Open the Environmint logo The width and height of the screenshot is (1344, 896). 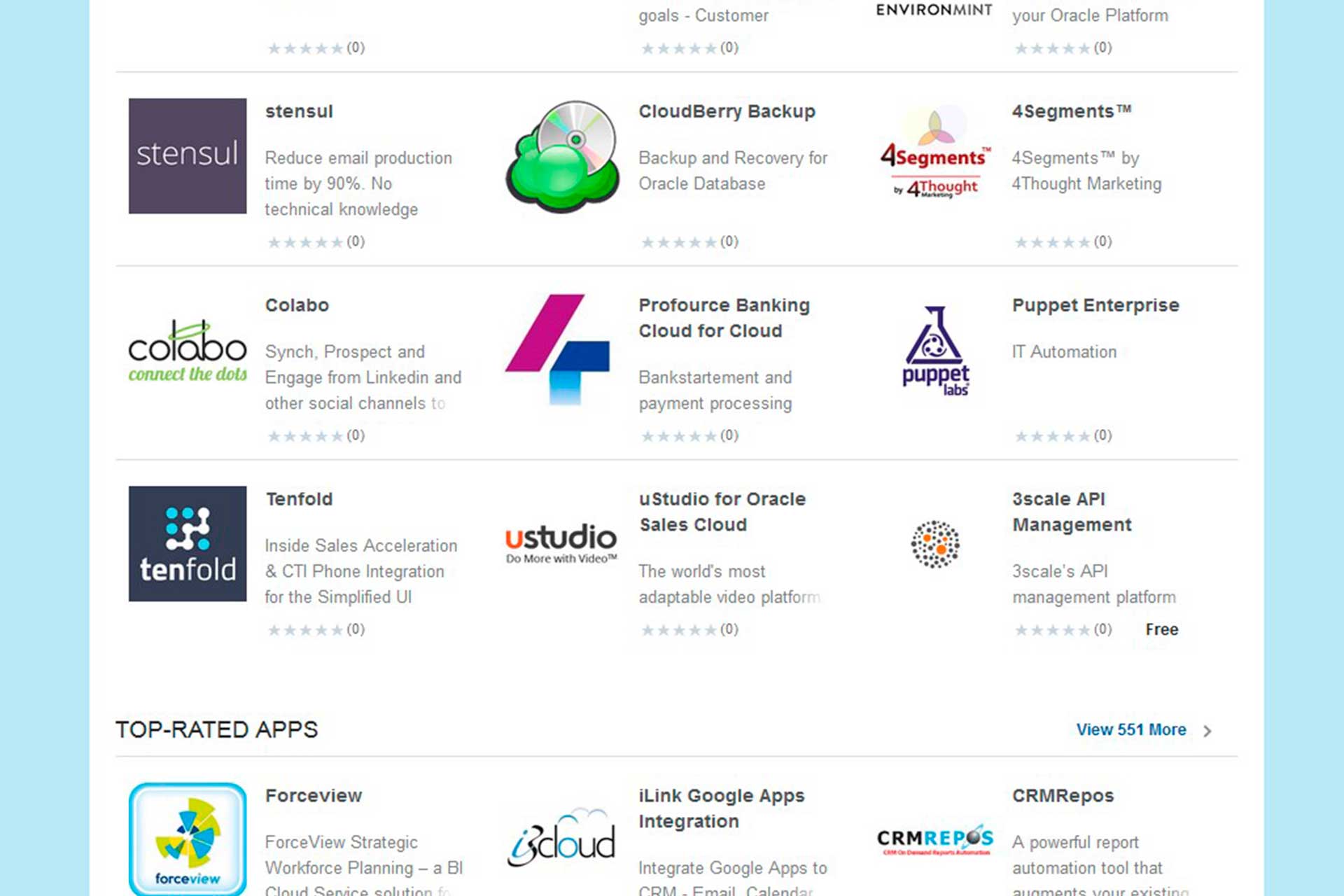pyautogui.click(x=934, y=9)
